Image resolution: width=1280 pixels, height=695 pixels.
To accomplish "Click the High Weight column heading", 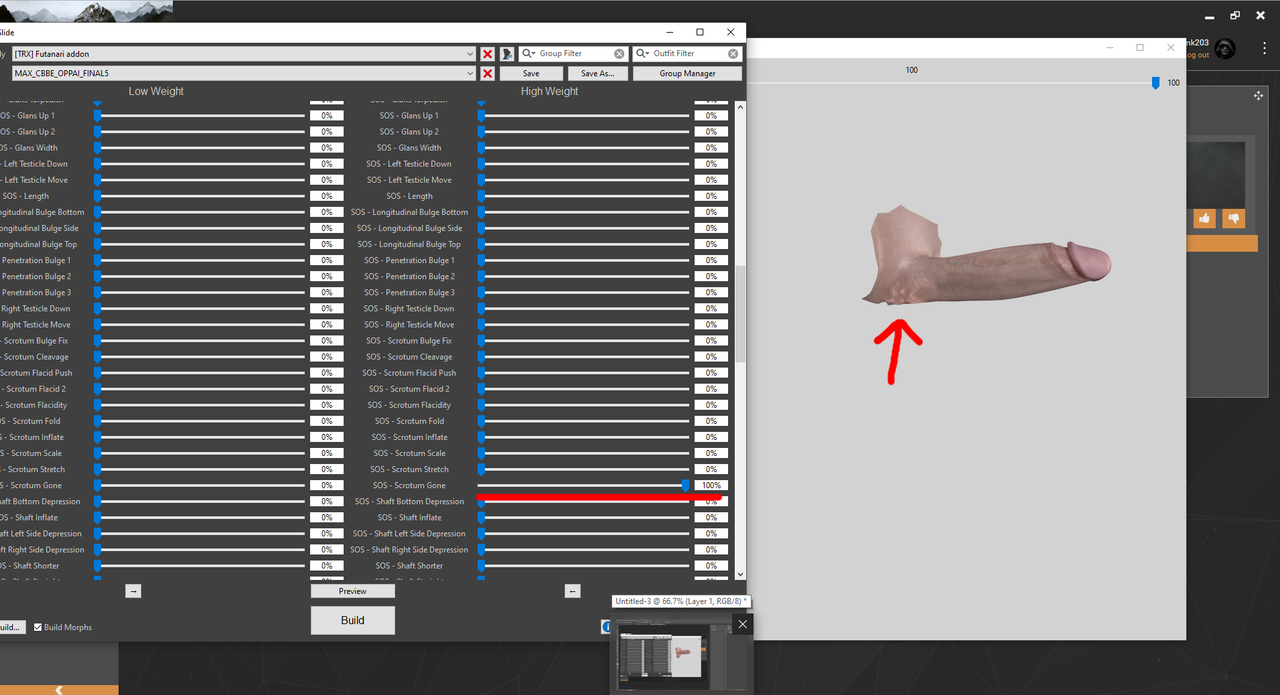I will pos(549,91).
